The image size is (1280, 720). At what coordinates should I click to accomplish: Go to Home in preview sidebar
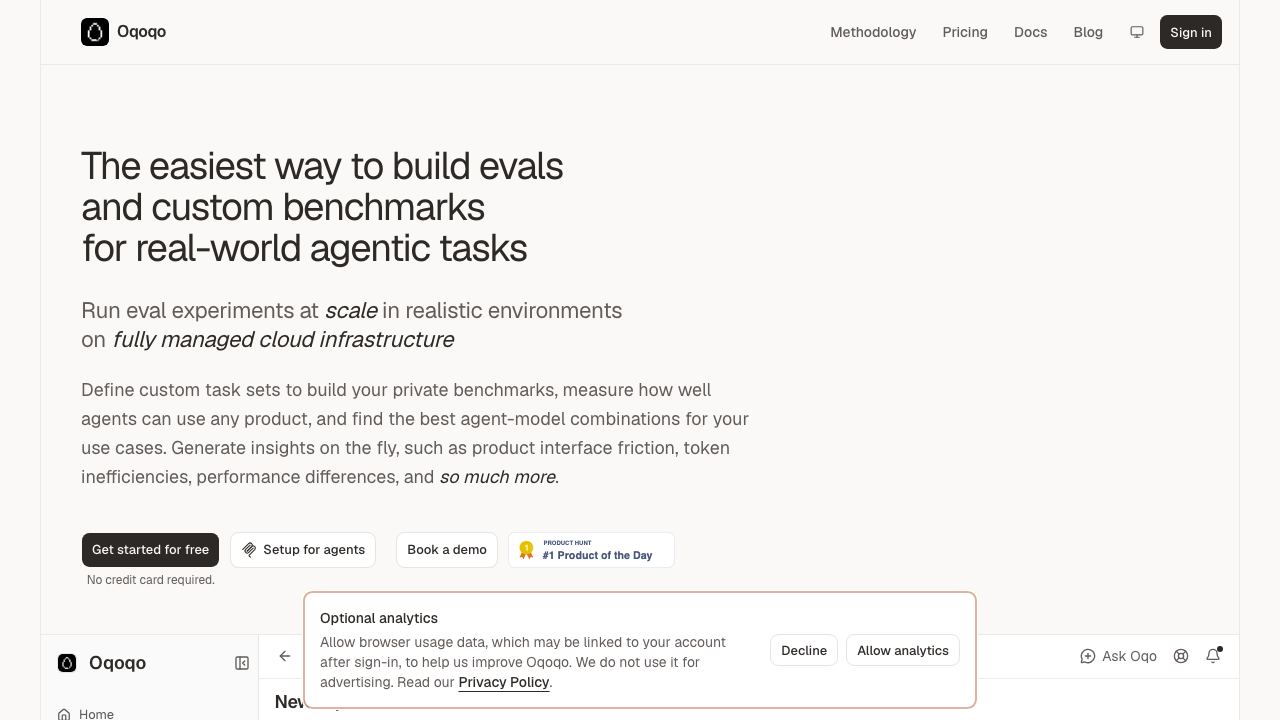86,714
